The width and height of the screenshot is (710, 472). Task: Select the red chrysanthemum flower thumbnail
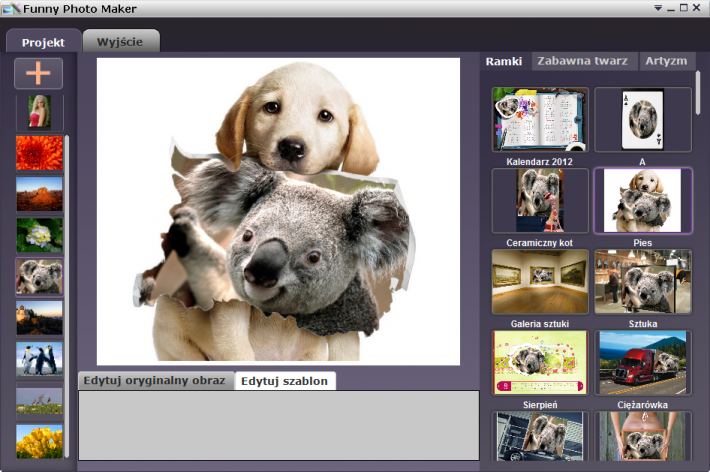tap(39, 154)
